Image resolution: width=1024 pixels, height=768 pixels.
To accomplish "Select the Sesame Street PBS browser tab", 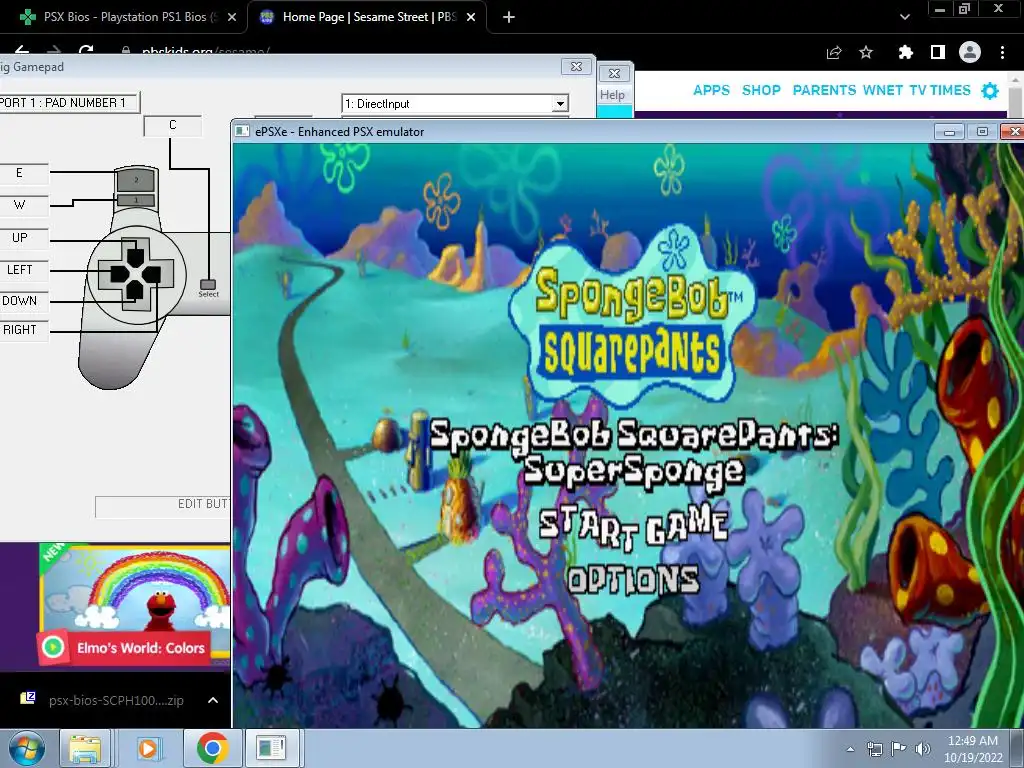I will [x=366, y=17].
